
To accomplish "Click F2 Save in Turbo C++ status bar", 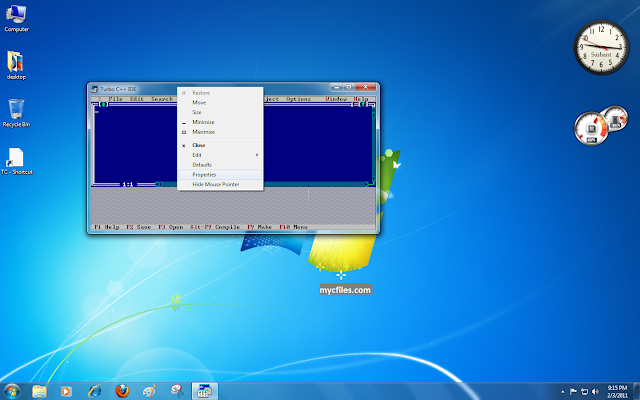I will [x=138, y=227].
